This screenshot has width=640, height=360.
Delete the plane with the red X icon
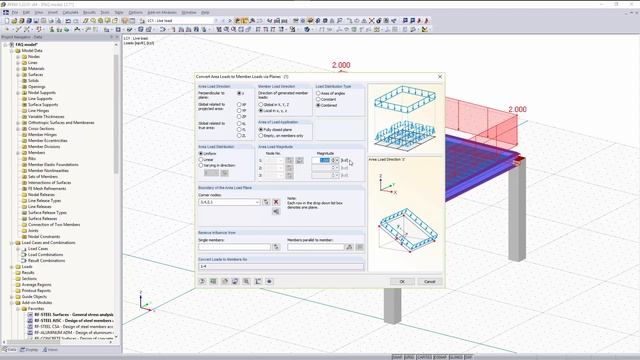point(276,202)
